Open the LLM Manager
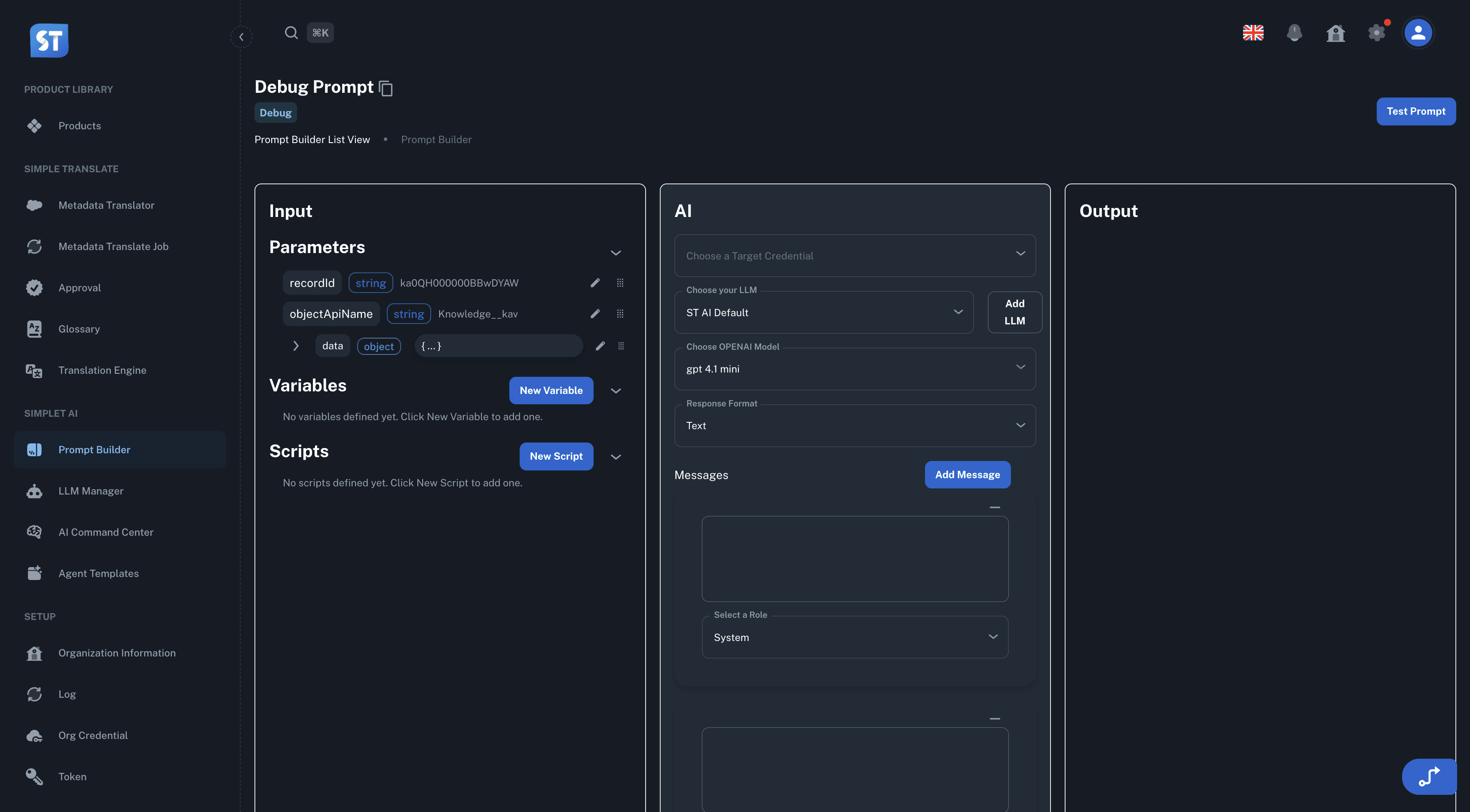 (x=91, y=490)
